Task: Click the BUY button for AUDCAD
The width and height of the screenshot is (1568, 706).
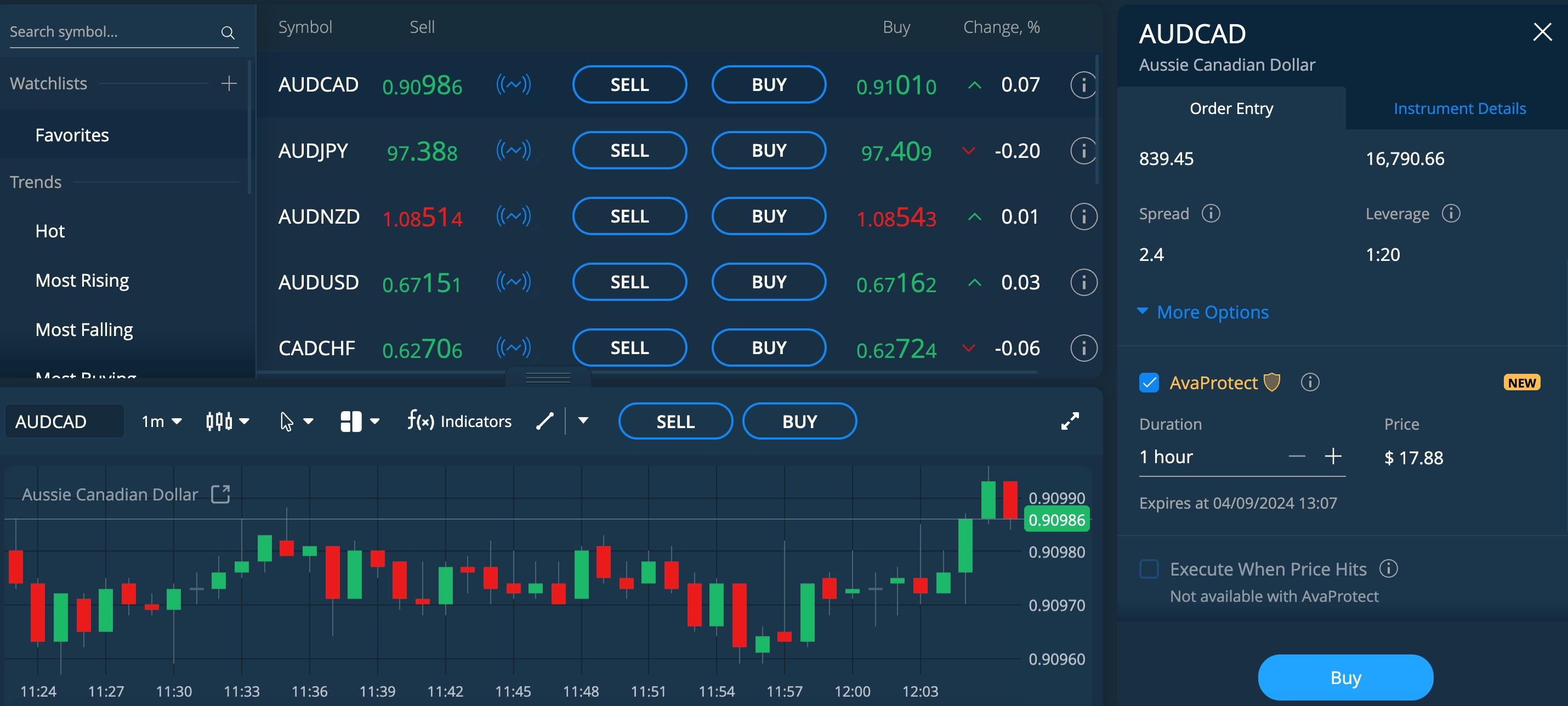Action: click(x=769, y=84)
